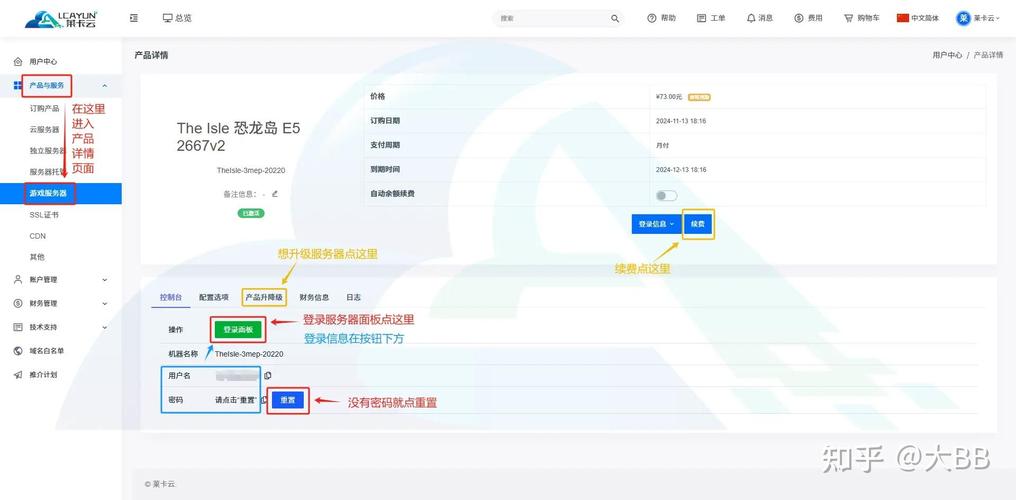Viewport: 1016px width, 500px height.
Task: Click the 到期时间 value 2024-12-13 18:16
Action: [x=681, y=170]
